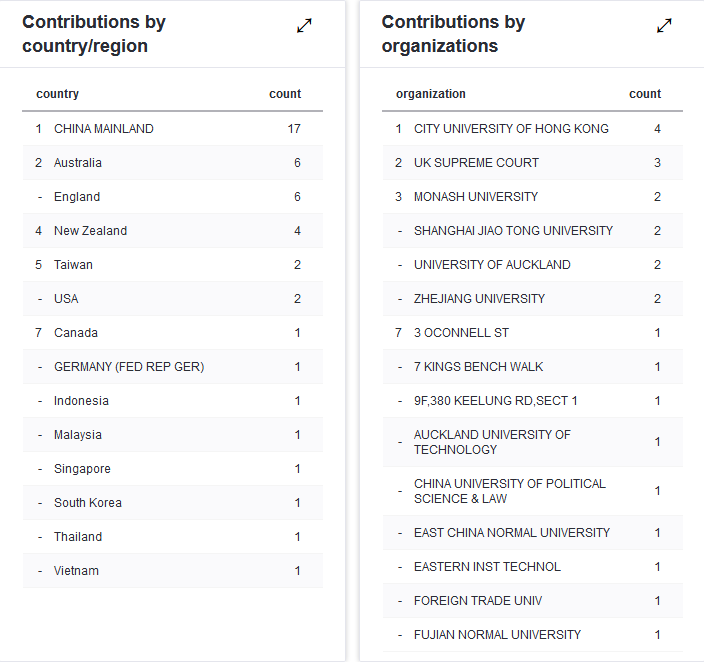Select CITY UNIVERSITY OF HONG KONG
The width and height of the screenshot is (704, 662).
(x=511, y=129)
